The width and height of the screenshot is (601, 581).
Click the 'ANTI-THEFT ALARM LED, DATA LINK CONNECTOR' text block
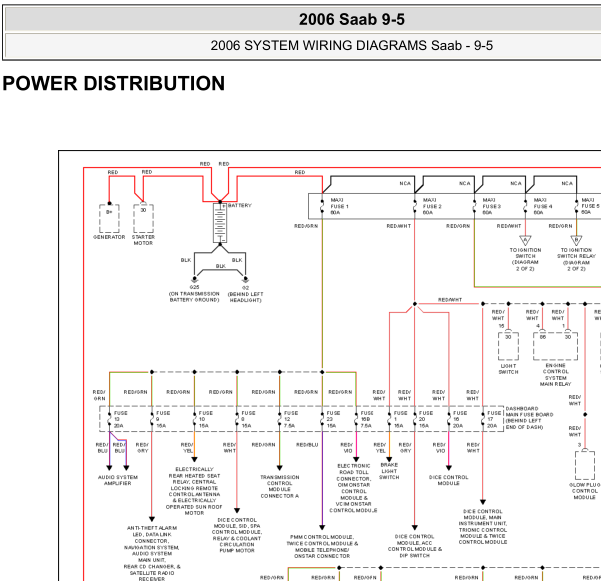pyautogui.click(x=152, y=553)
